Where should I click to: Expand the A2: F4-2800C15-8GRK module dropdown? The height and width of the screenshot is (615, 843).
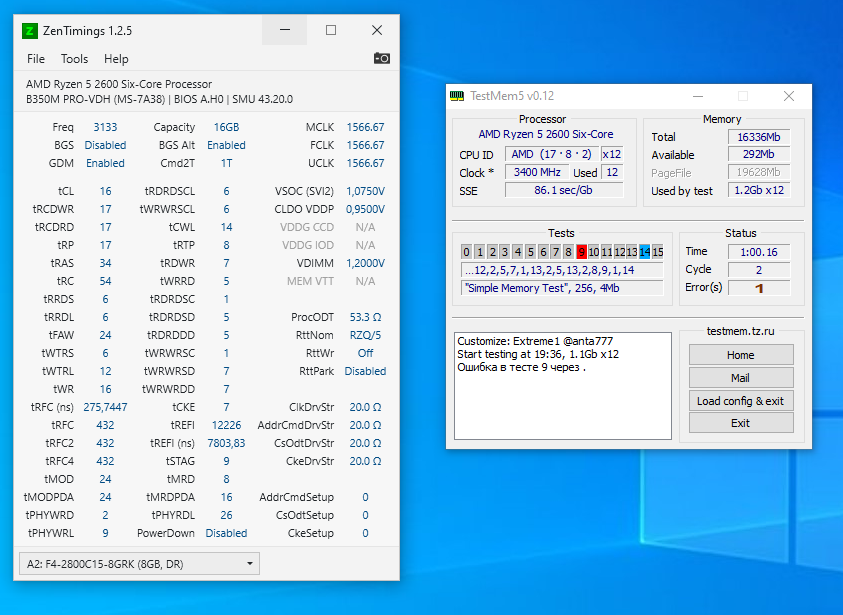[x=139, y=564]
